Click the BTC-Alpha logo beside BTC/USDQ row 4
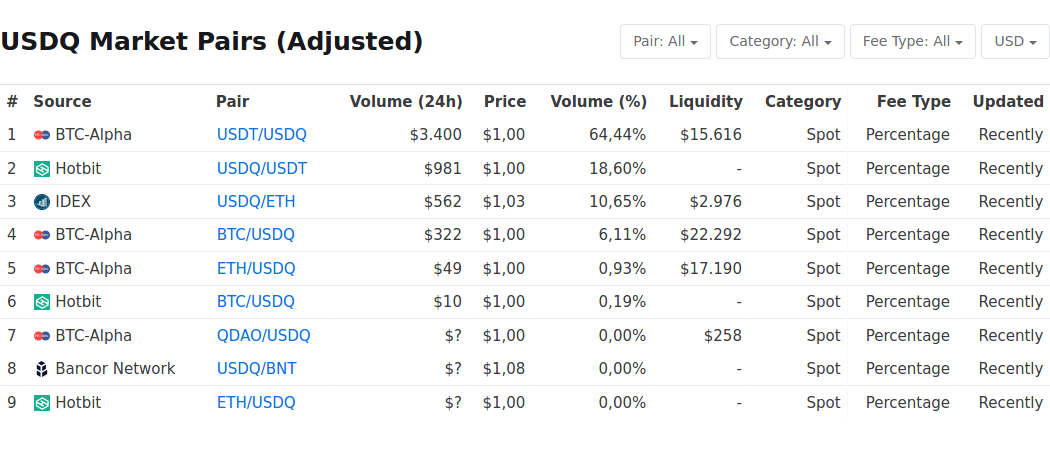The height and width of the screenshot is (473, 1050). point(42,235)
